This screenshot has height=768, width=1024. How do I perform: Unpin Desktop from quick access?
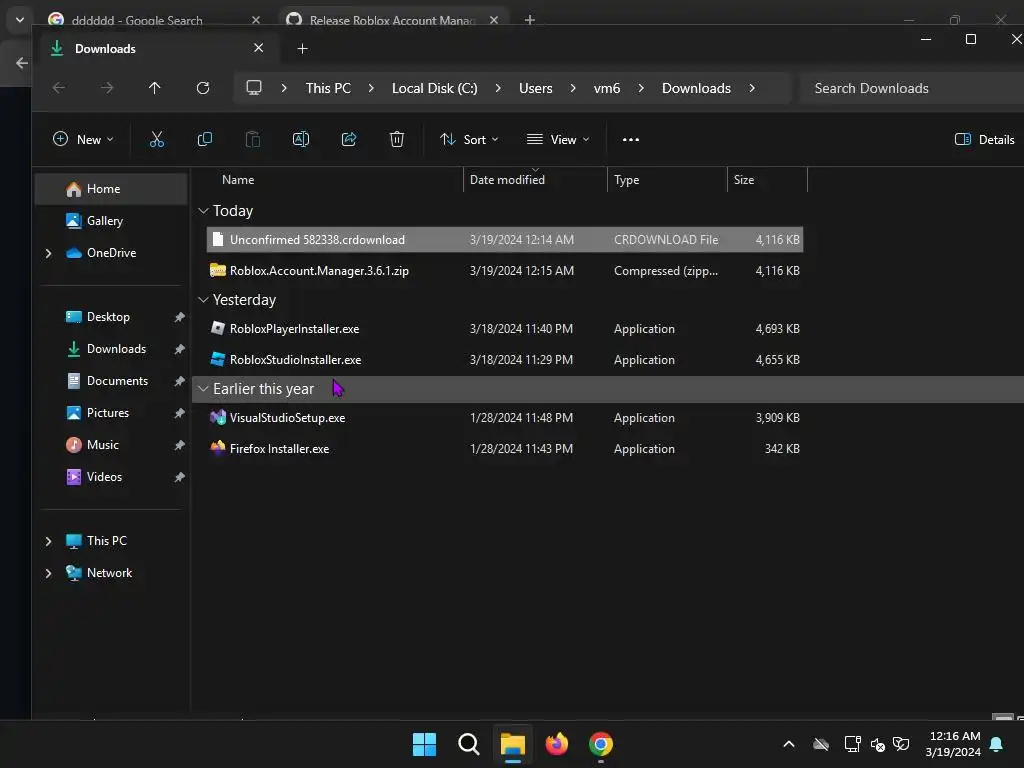179,317
